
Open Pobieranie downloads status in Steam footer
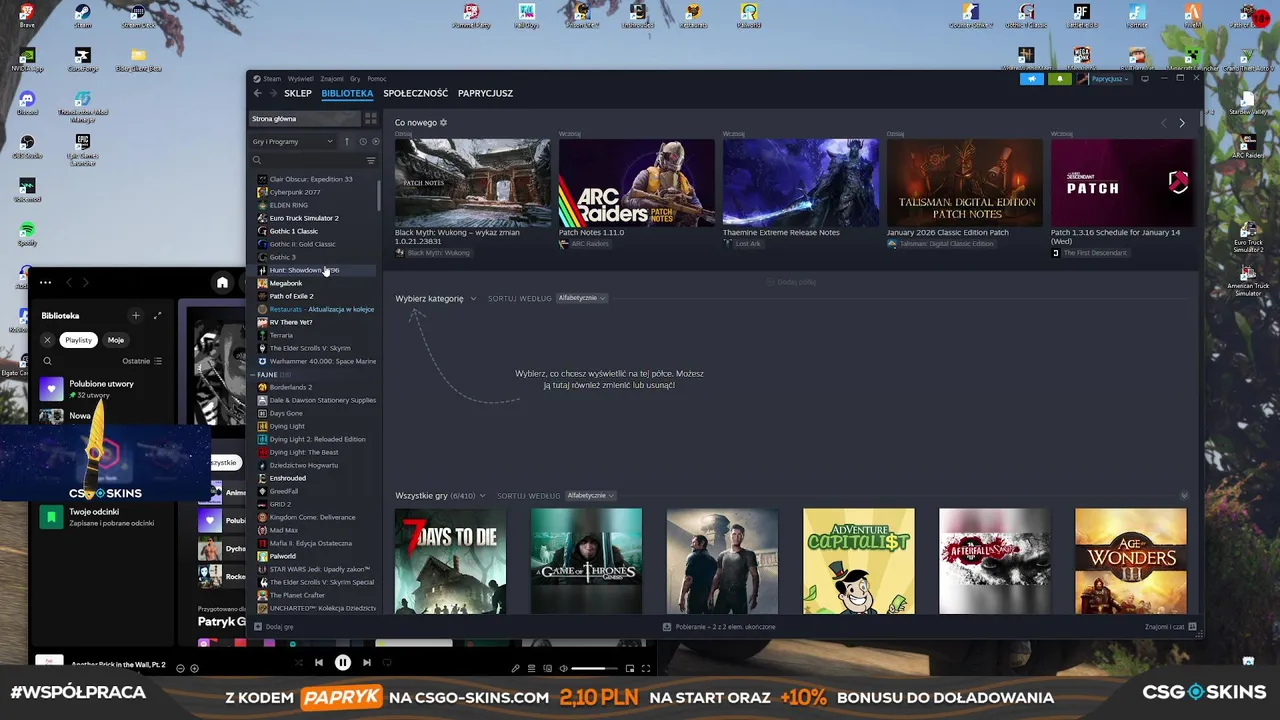point(719,627)
